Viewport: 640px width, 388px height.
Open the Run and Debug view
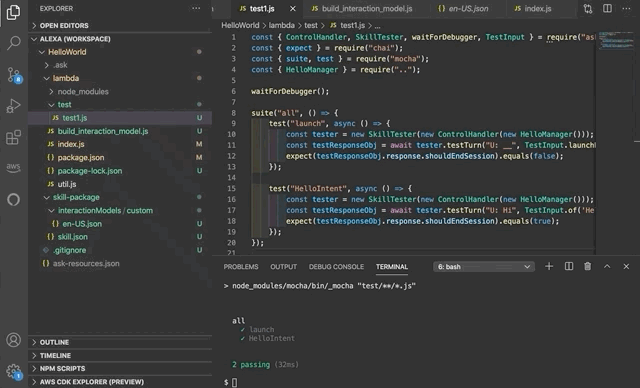tap(13, 106)
